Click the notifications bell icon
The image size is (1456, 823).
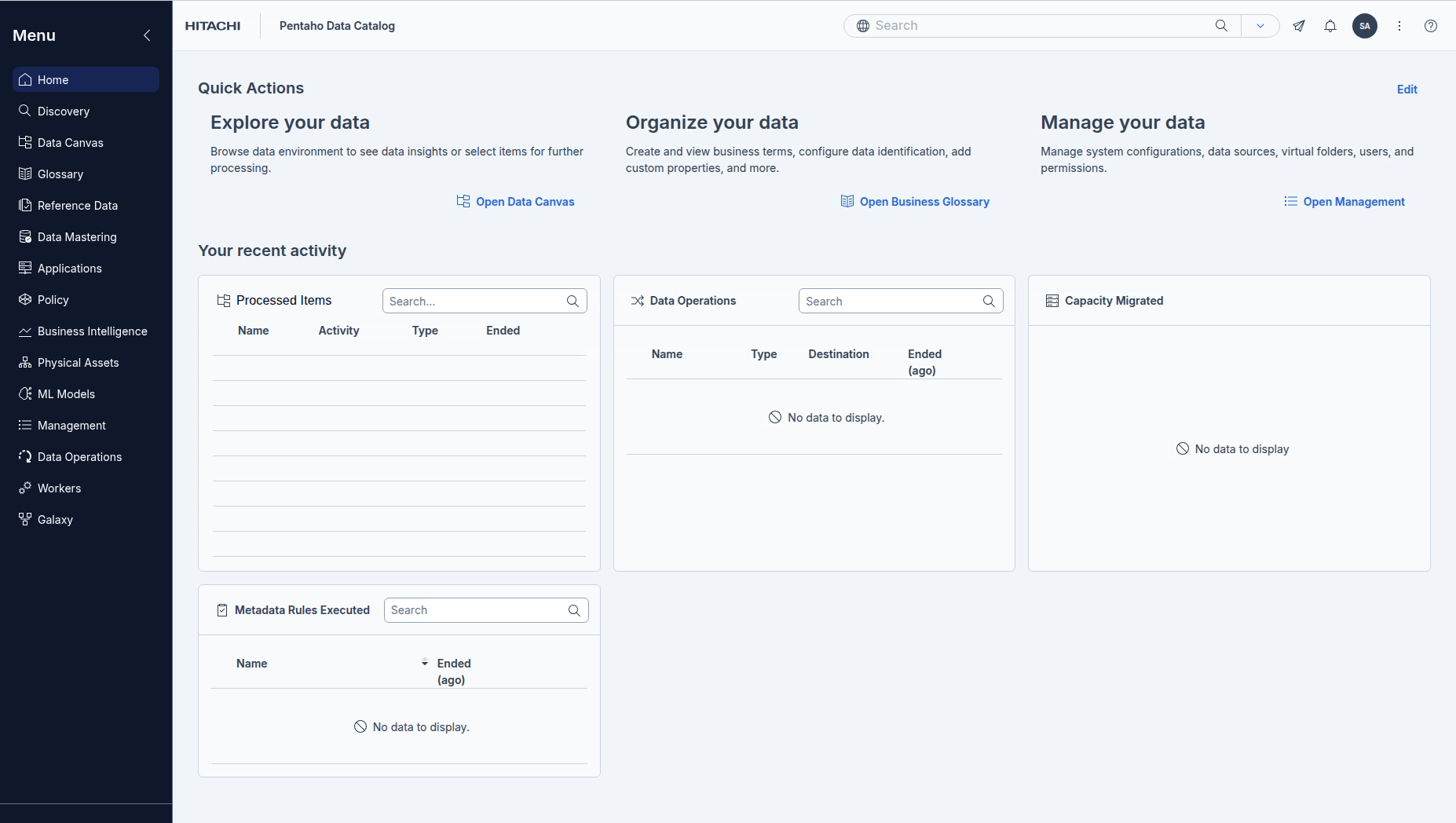1330,26
